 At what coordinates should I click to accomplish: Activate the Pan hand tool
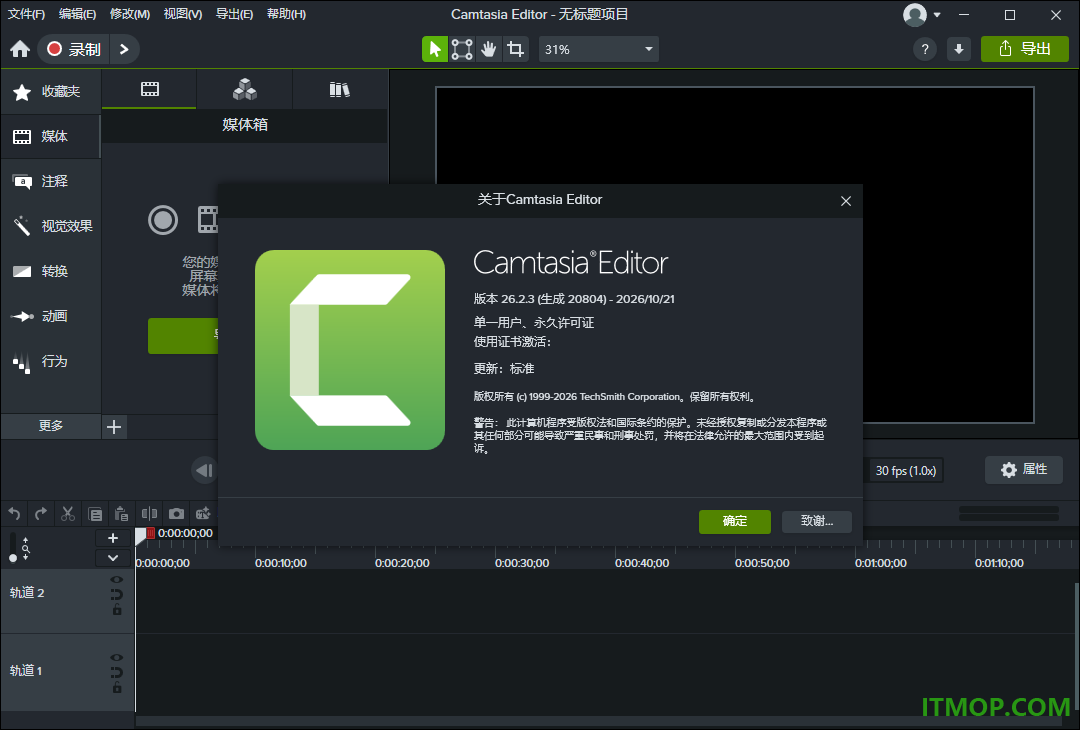pyautogui.click(x=488, y=49)
